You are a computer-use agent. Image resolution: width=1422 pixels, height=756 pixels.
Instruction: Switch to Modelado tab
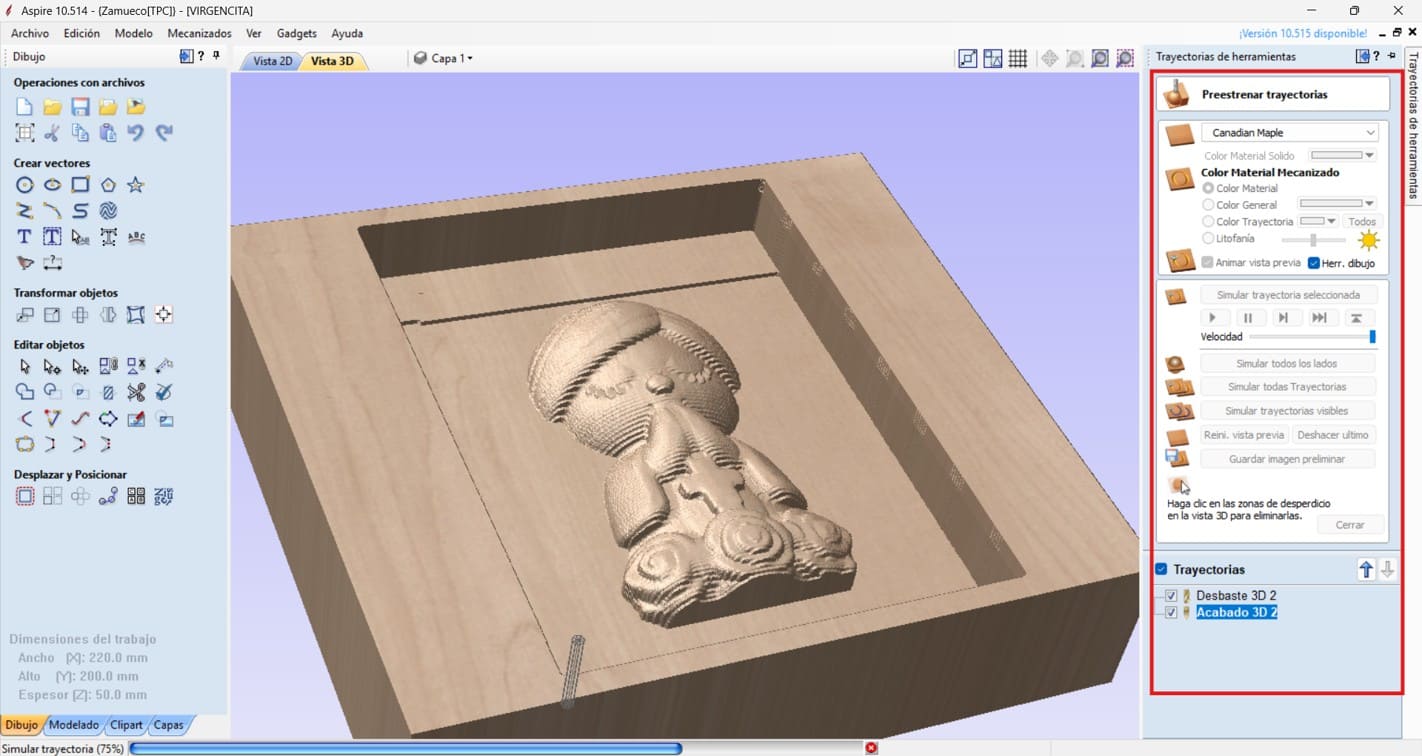pyautogui.click(x=74, y=725)
